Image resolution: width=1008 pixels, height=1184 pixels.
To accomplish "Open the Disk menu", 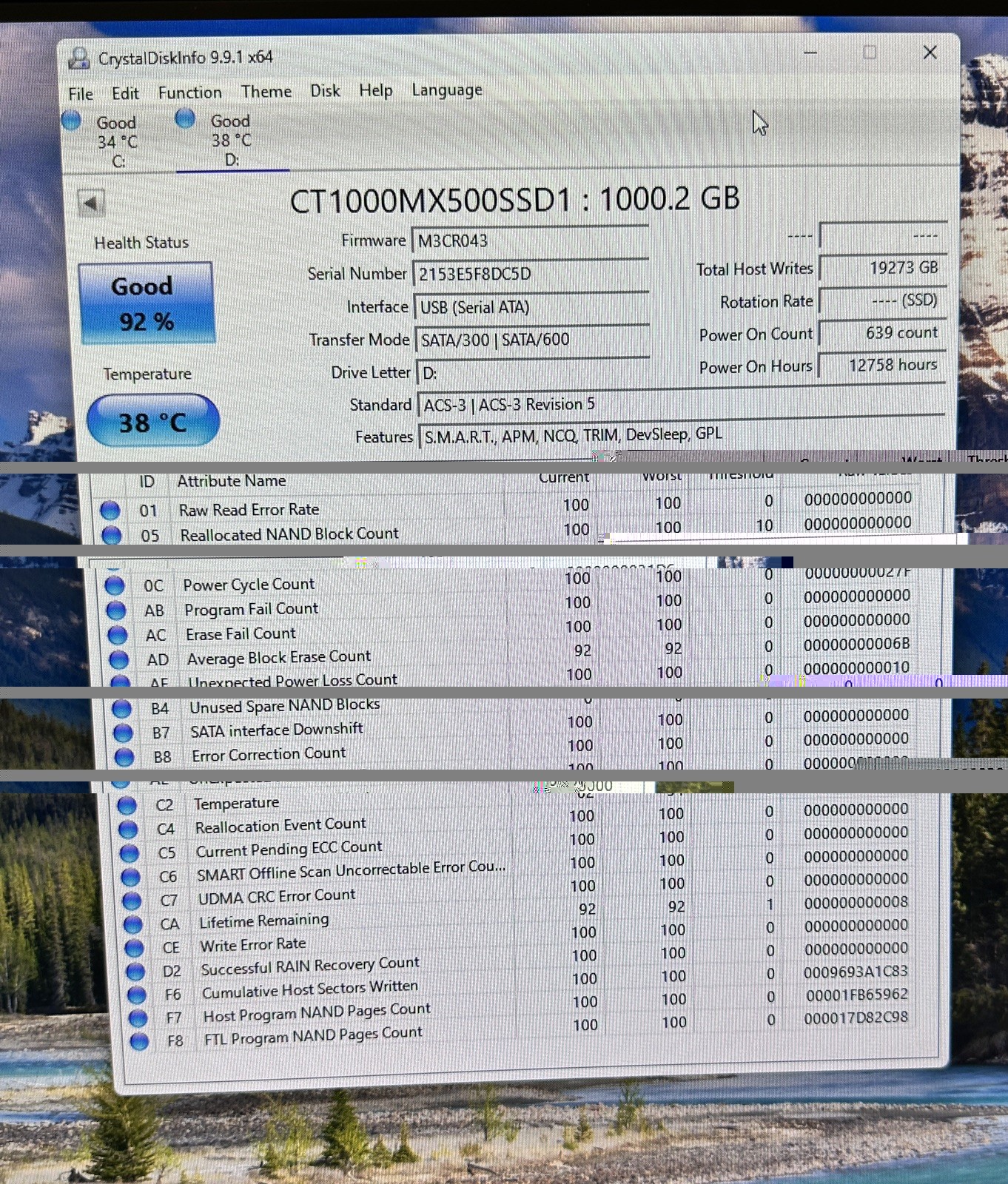I will (325, 91).
